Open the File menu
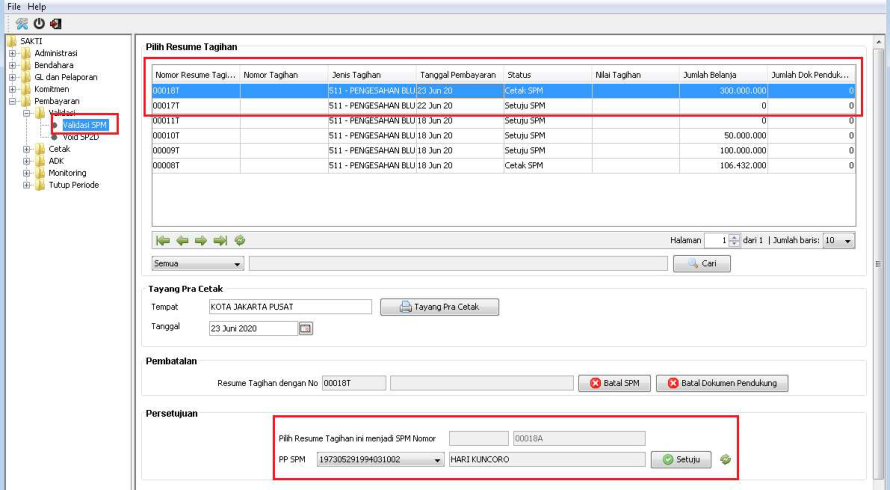 pos(14,6)
